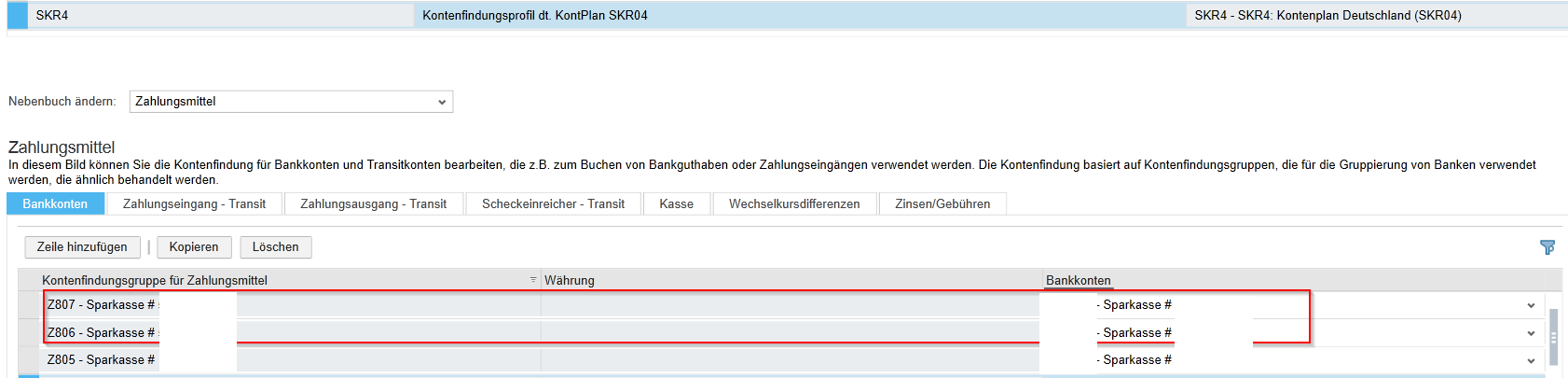Expand Bankkonten dropdown for row Z807
This screenshot has height=378, width=1568.
click(x=1530, y=305)
